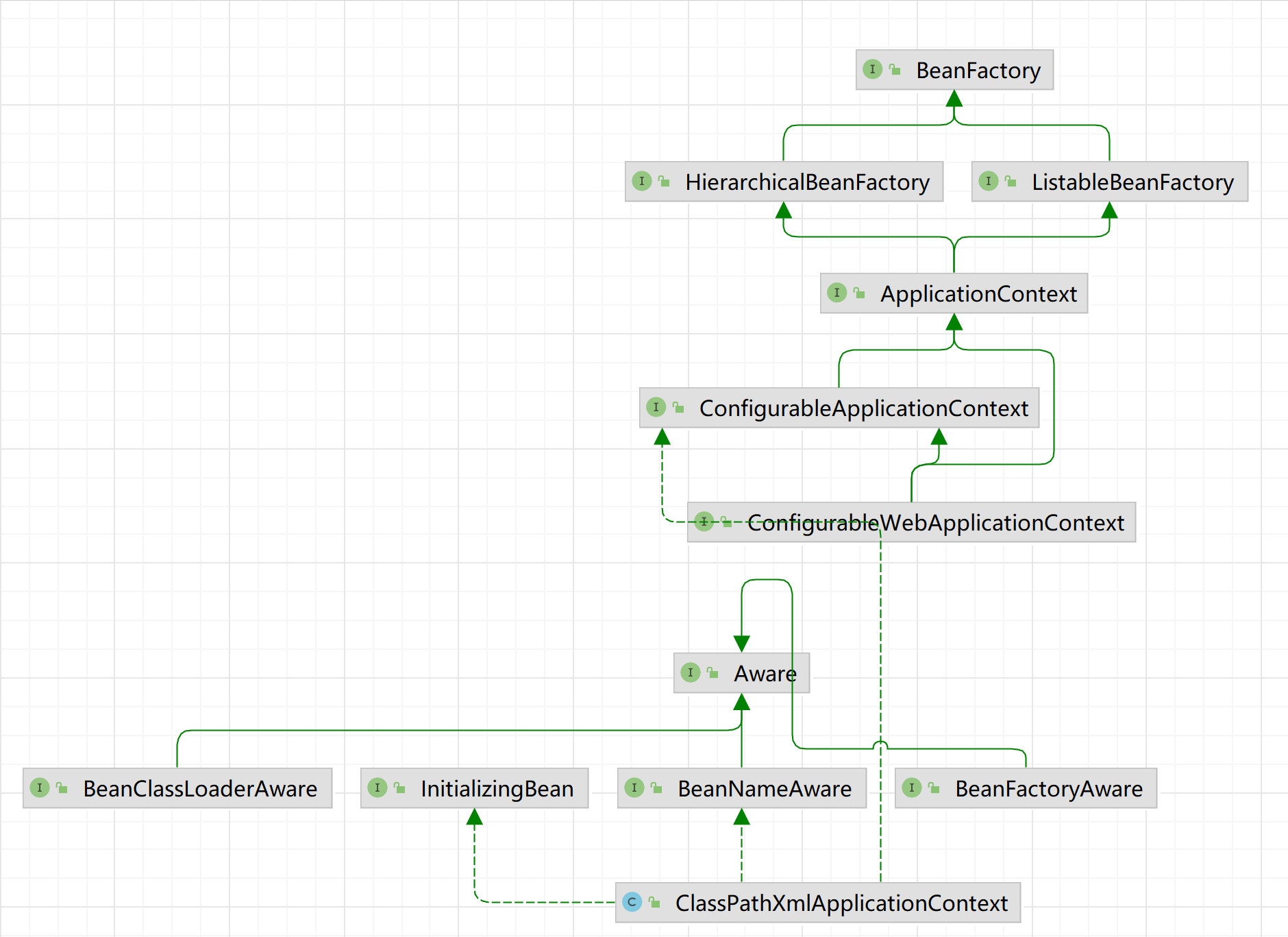Select the ConfigurableWebApplicationContext node label
This screenshot has width=1288, height=937.
coord(935,523)
